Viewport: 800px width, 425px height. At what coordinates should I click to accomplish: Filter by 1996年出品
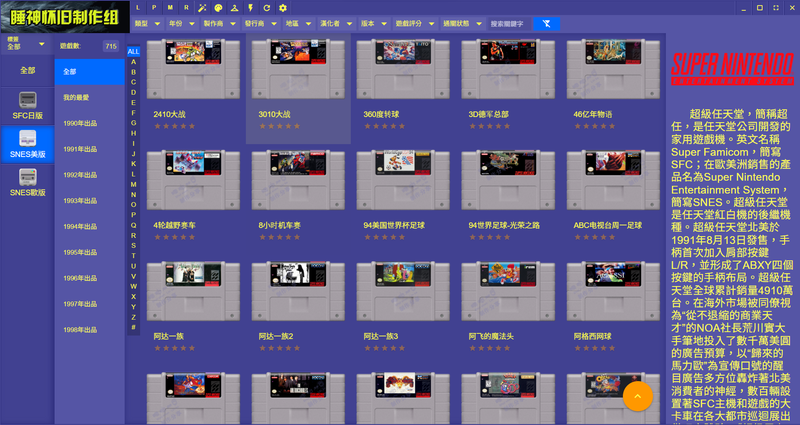click(x=90, y=278)
